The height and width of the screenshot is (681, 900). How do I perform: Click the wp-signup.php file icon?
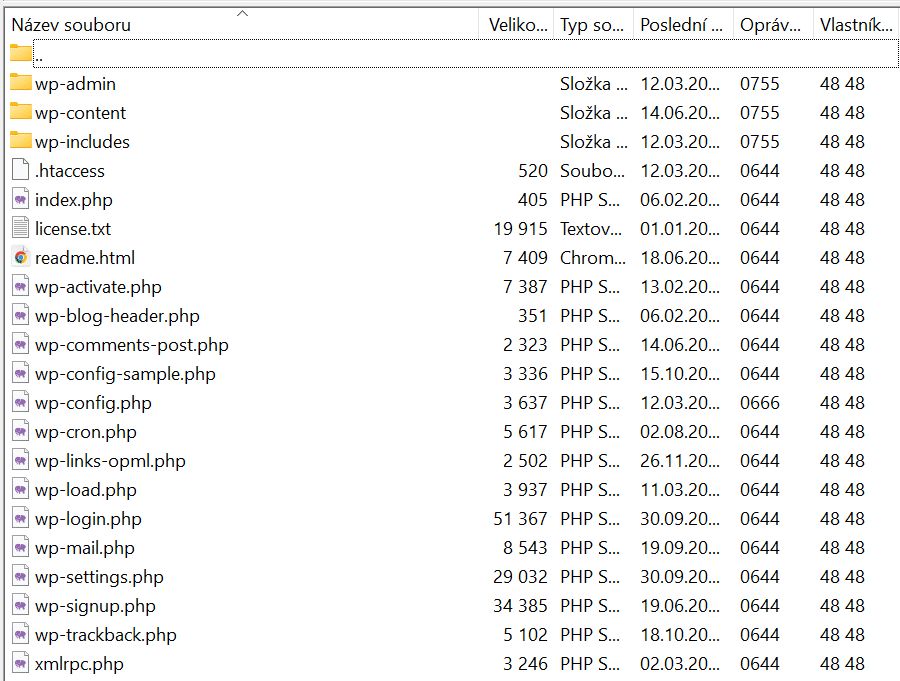click(21, 605)
